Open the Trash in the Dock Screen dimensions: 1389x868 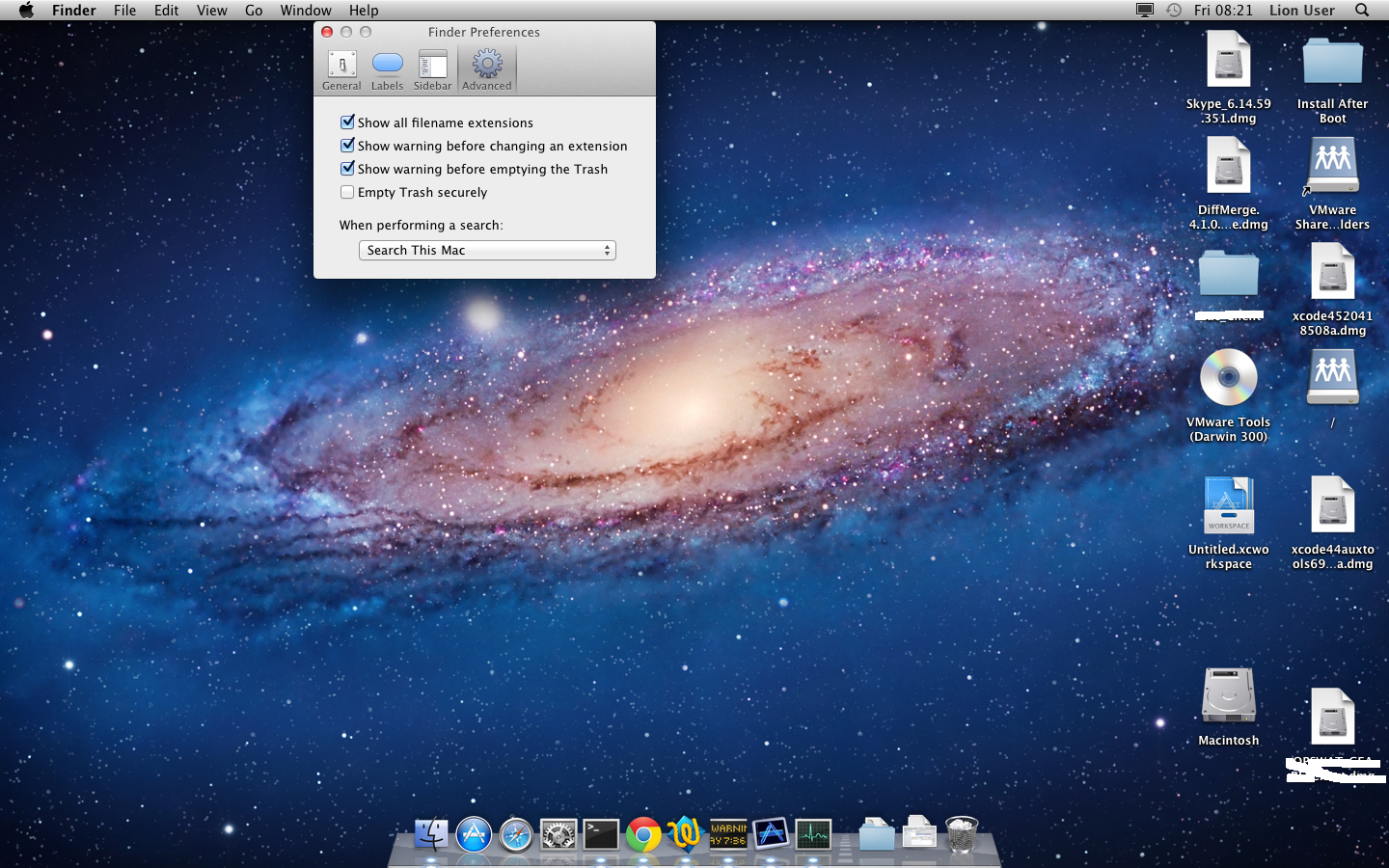pos(962,834)
